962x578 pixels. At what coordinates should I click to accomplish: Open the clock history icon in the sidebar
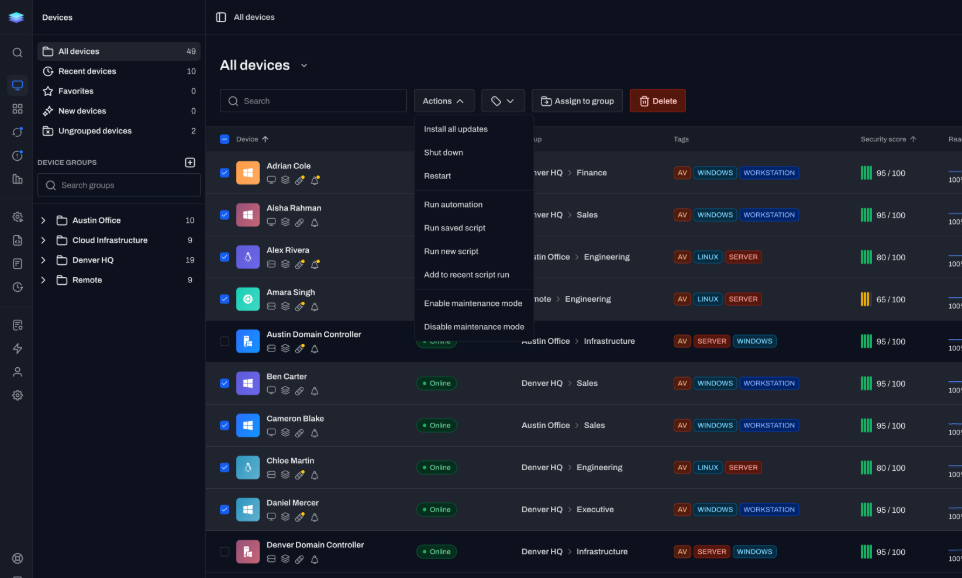17,287
